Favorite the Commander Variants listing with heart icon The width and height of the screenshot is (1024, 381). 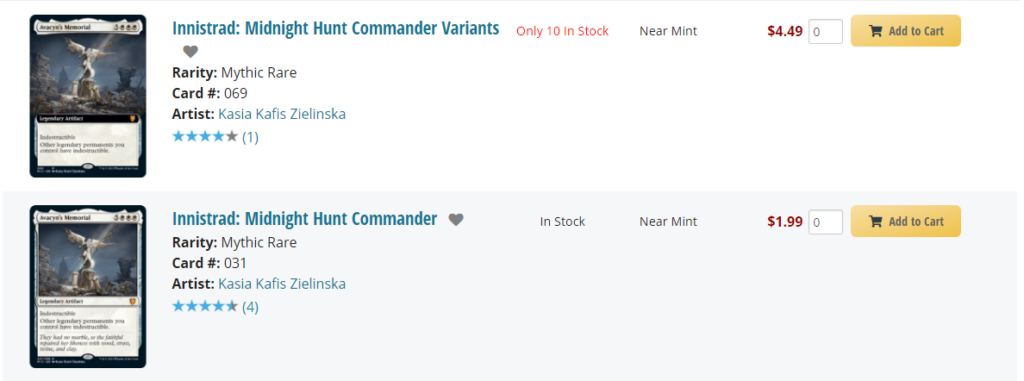pos(190,51)
